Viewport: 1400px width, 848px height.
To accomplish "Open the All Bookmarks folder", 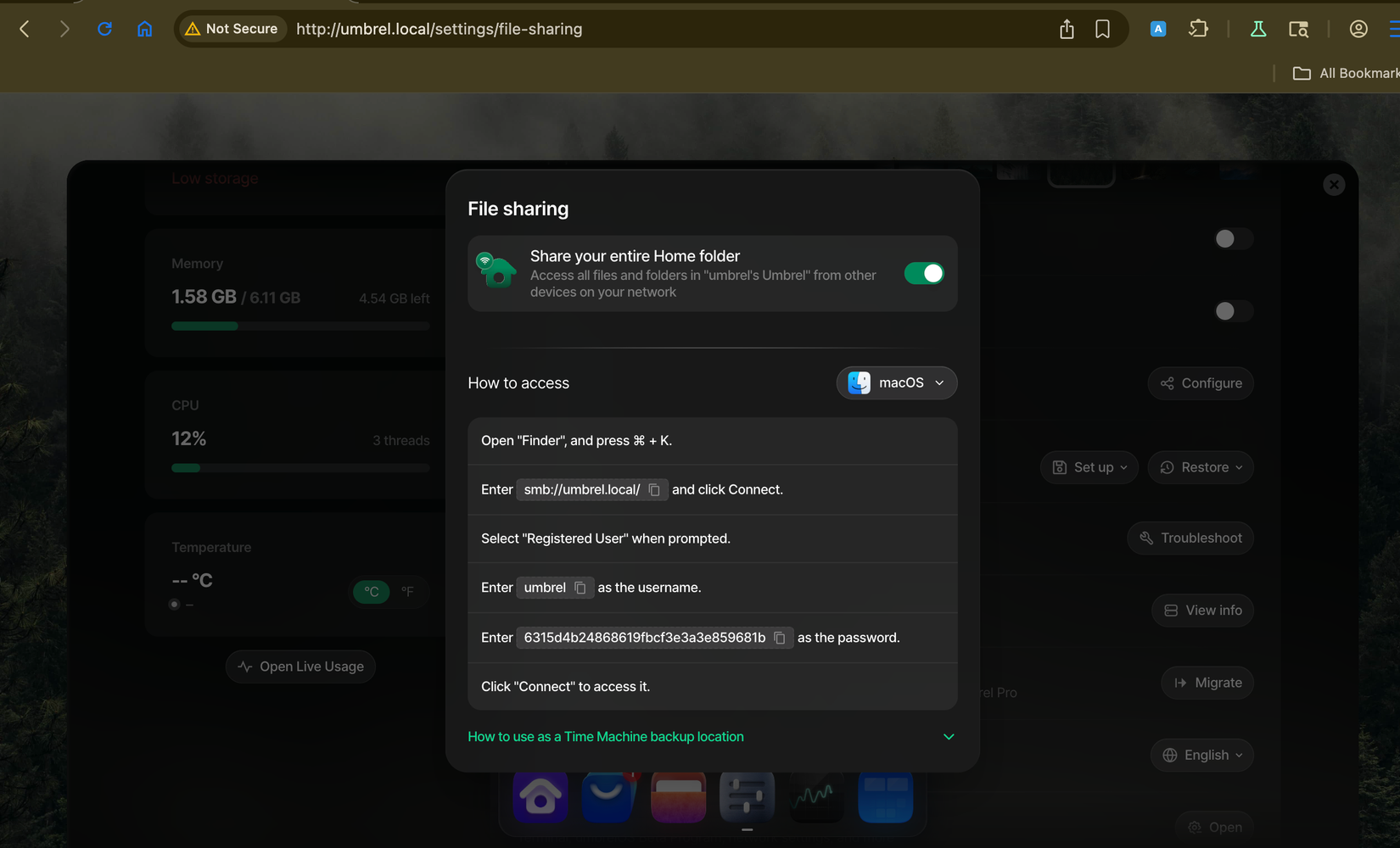I will (1346, 73).
